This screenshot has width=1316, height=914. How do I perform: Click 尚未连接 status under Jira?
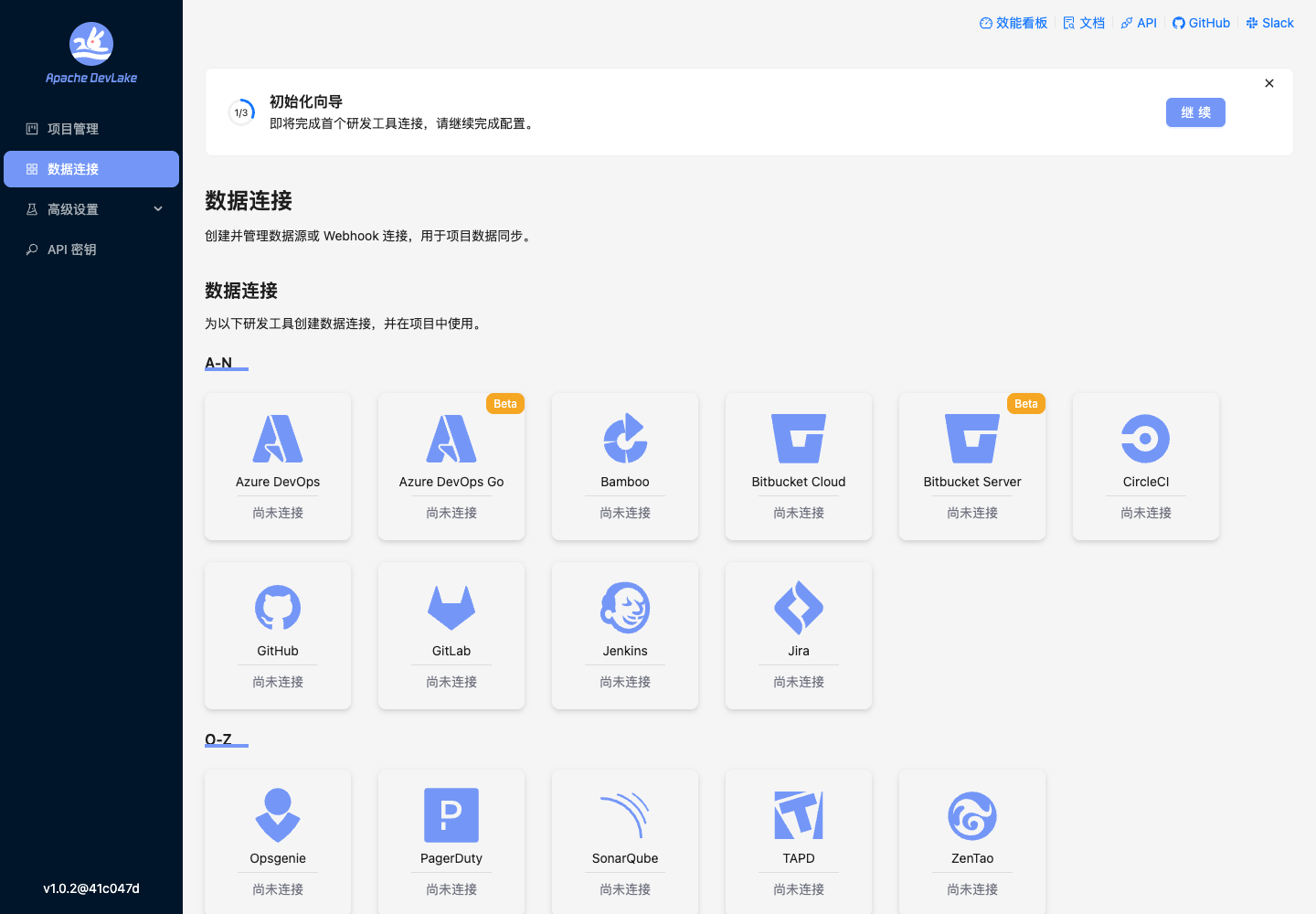799,682
